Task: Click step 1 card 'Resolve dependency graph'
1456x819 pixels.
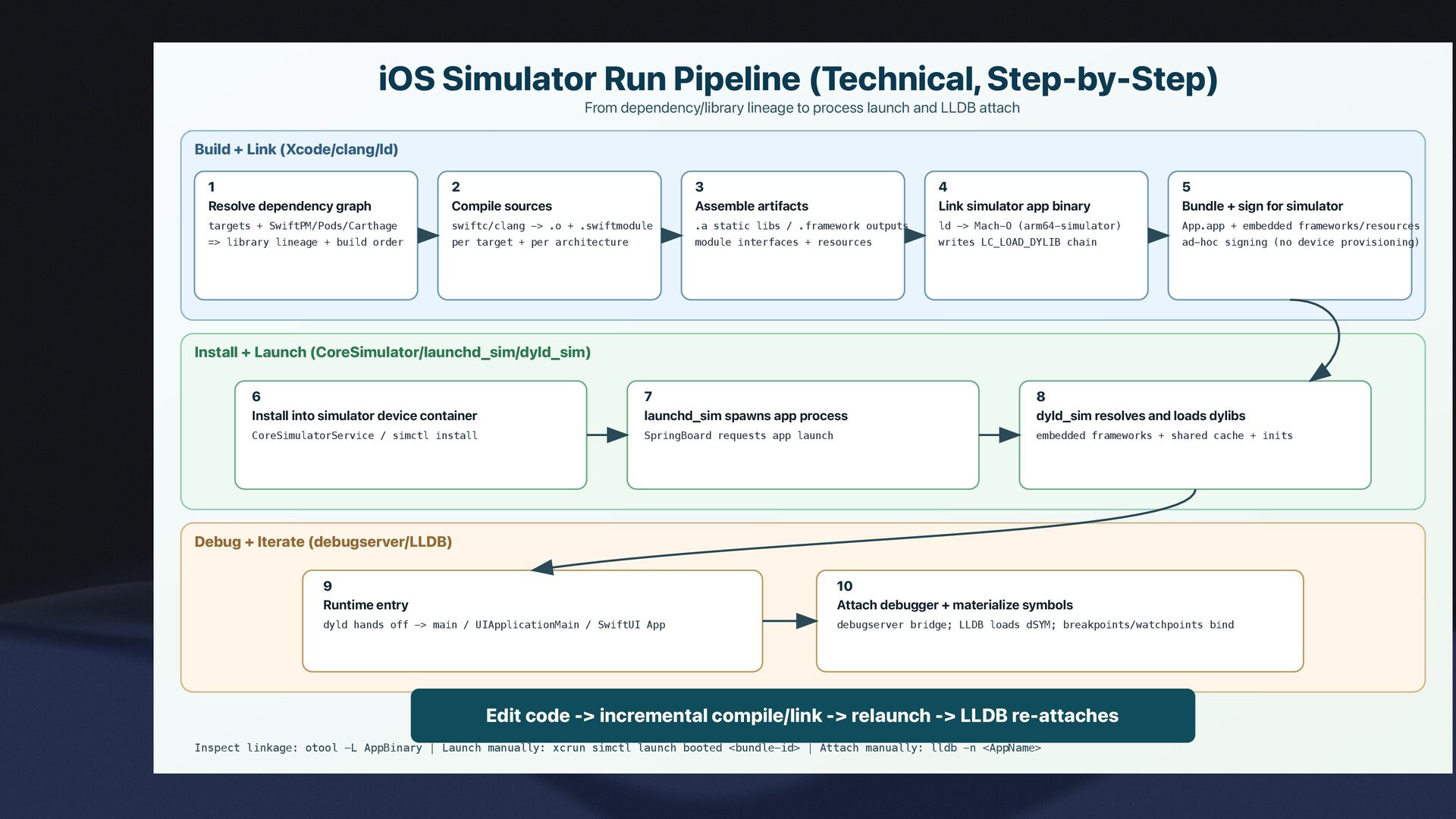Action: pyautogui.click(x=306, y=235)
